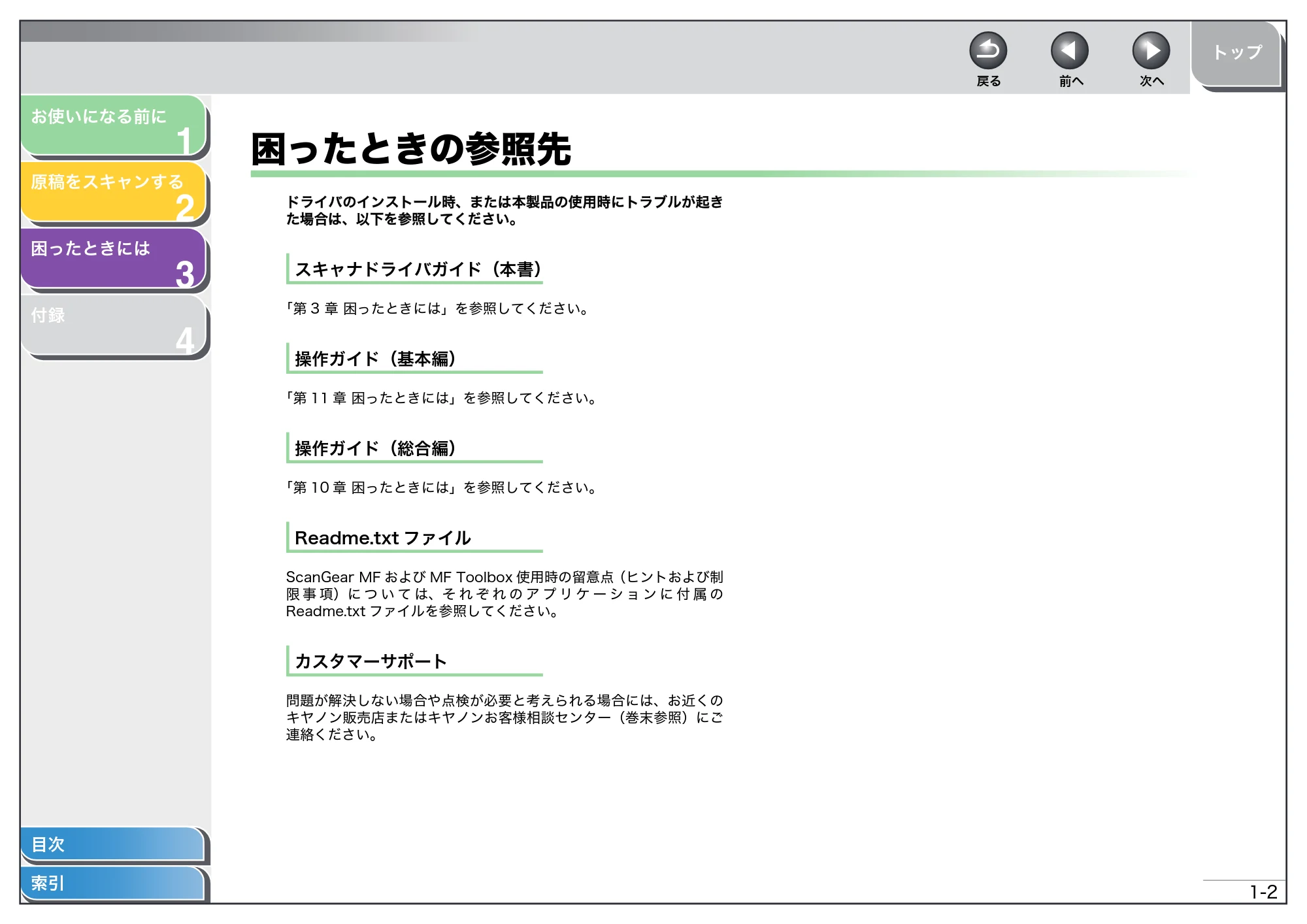This screenshot has height=924, width=1307.
Task: Click the ScanGear MF Readme paragraph
Action: tap(505, 594)
